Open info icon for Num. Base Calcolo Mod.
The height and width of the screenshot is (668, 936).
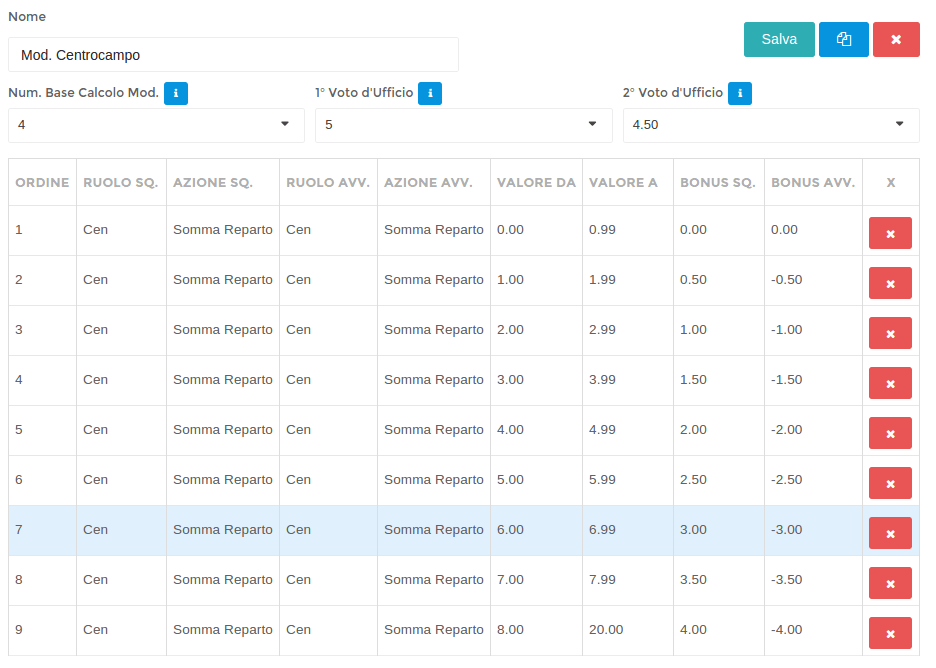(x=176, y=93)
